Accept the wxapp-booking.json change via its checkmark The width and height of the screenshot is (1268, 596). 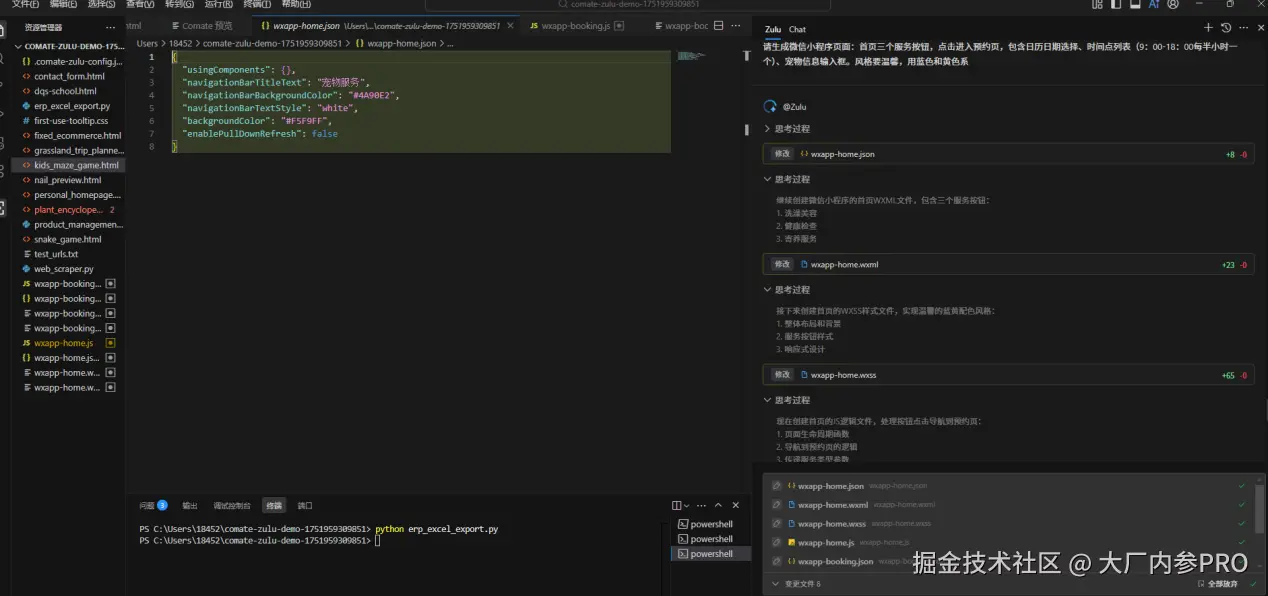pos(1240,561)
